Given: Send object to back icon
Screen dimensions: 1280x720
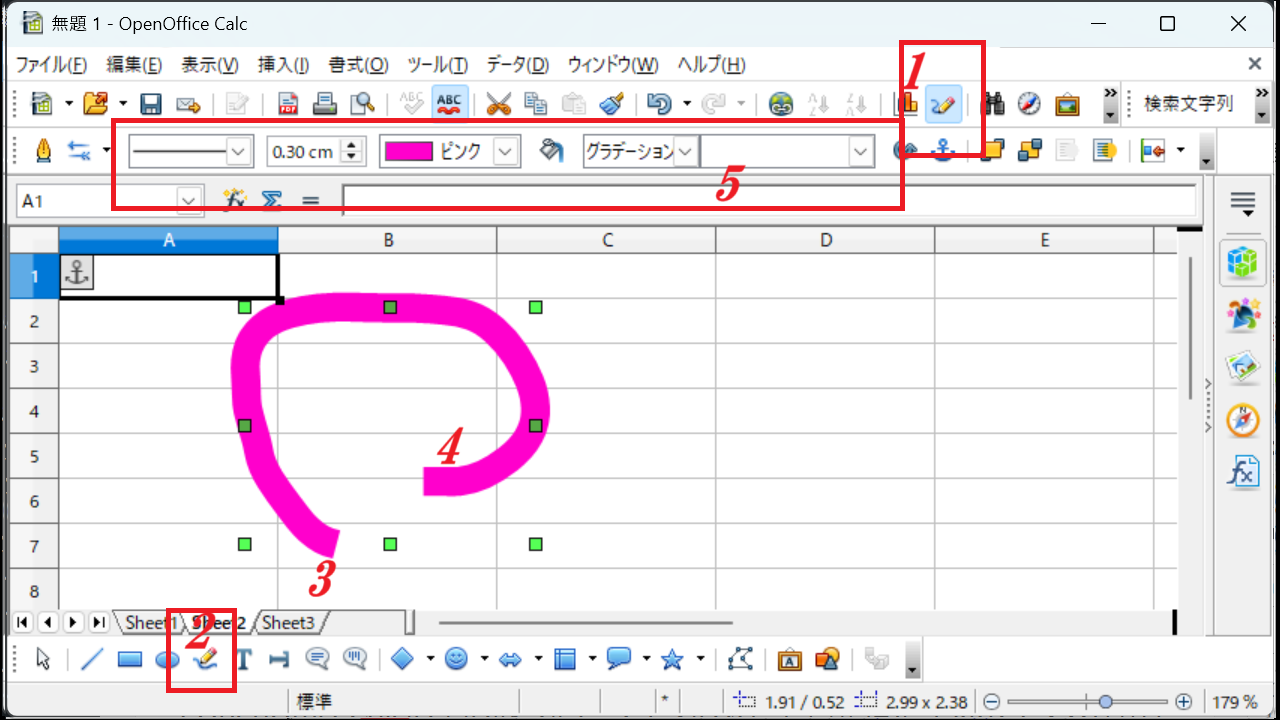Looking at the screenshot, I should click(x=1028, y=151).
